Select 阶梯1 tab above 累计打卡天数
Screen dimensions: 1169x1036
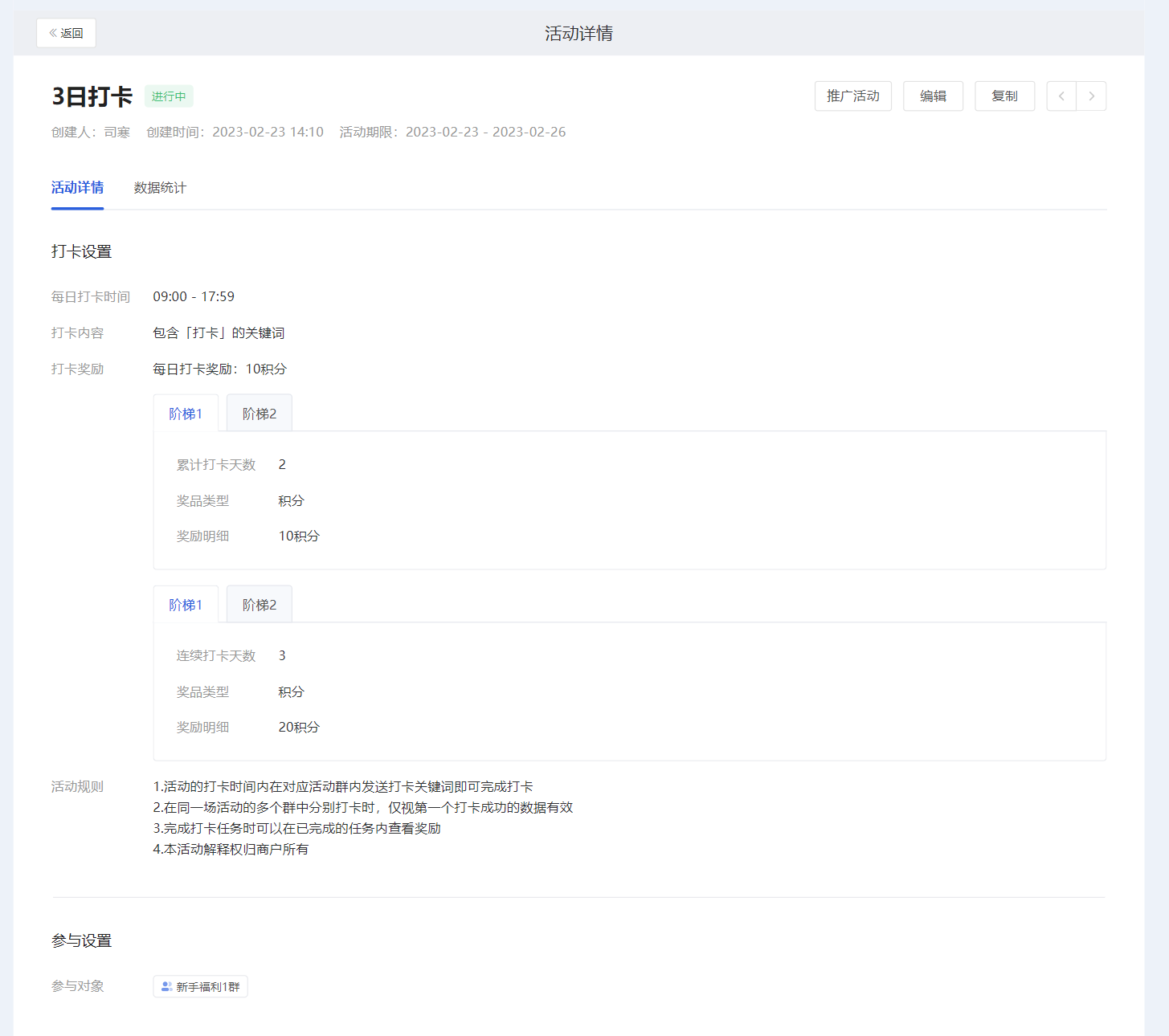coord(186,414)
